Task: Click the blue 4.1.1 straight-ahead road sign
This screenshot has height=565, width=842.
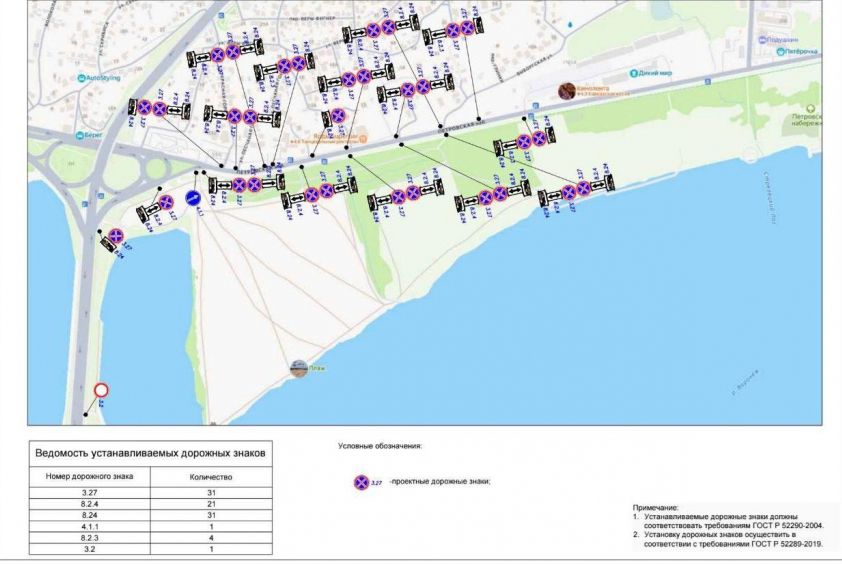Action: coord(193,198)
